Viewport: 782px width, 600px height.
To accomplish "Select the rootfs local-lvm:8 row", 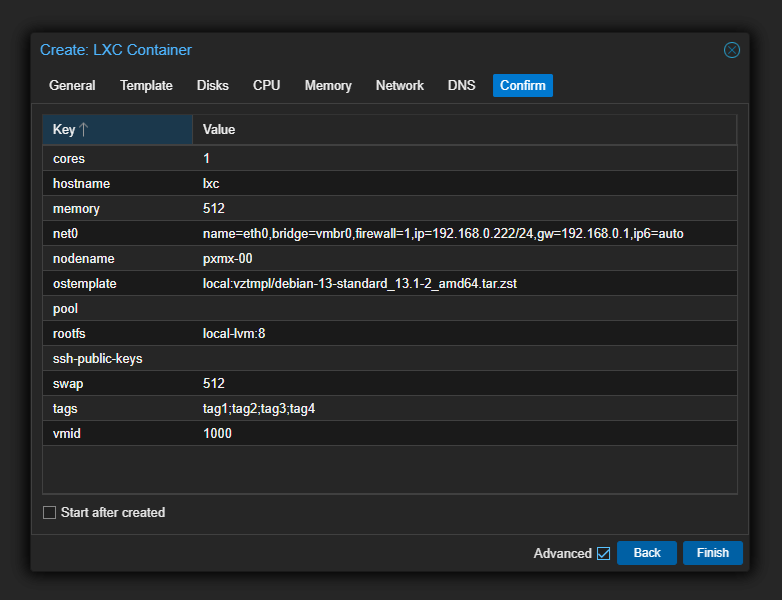I will point(389,334).
